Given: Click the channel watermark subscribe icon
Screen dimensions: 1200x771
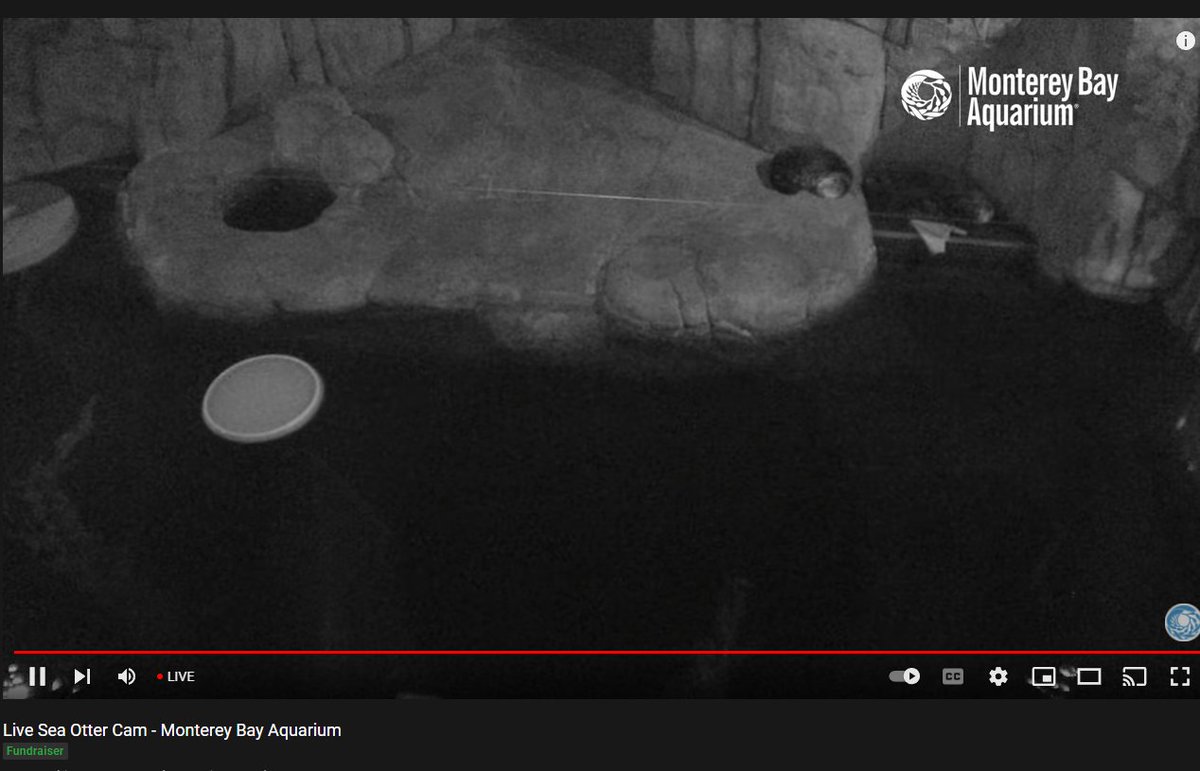Looking at the screenshot, I should 1183,622.
